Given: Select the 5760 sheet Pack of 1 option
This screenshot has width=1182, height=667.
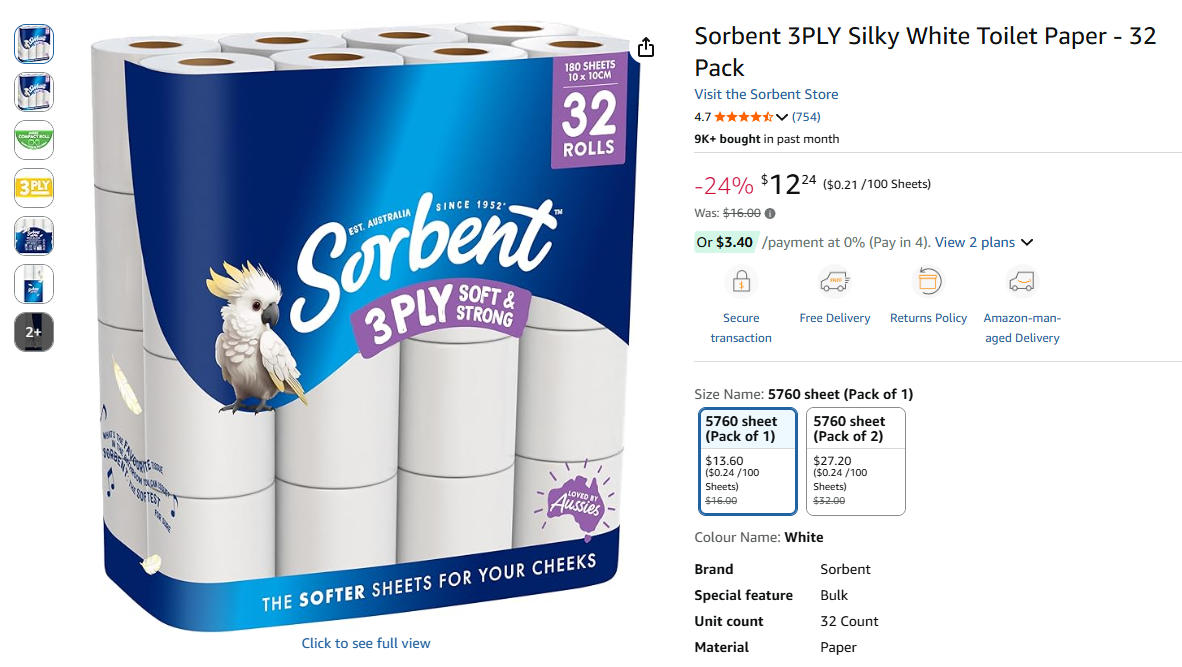Looking at the screenshot, I should pos(748,461).
